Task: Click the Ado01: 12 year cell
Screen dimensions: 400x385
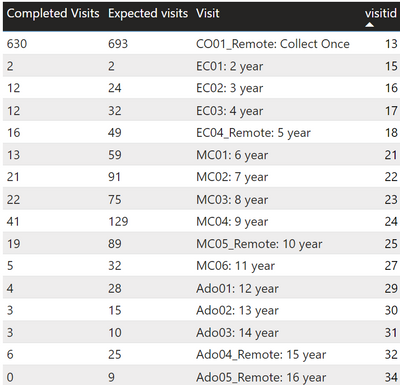Action: 237,288
